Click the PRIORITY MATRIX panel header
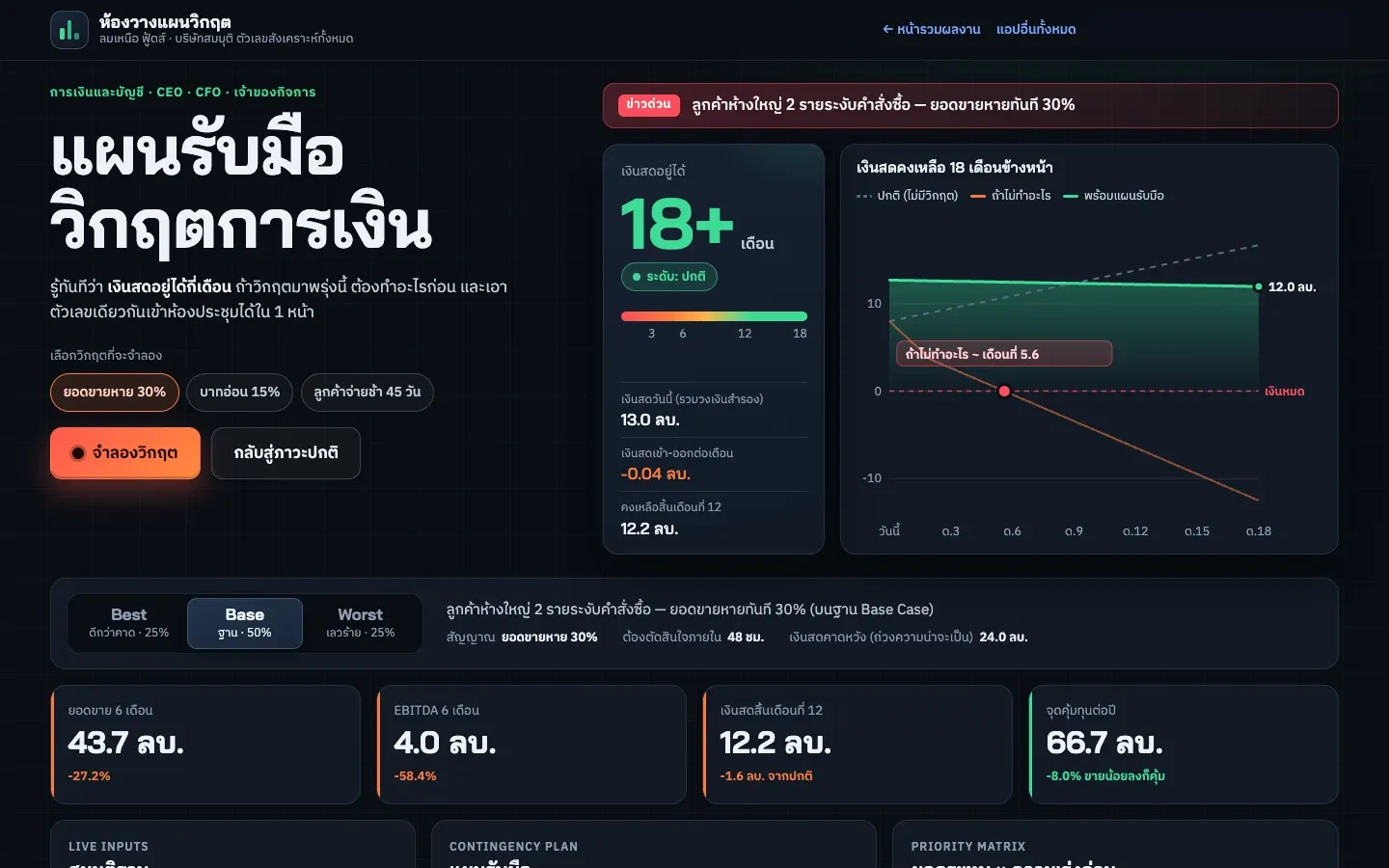This screenshot has width=1389, height=868. [968, 847]
